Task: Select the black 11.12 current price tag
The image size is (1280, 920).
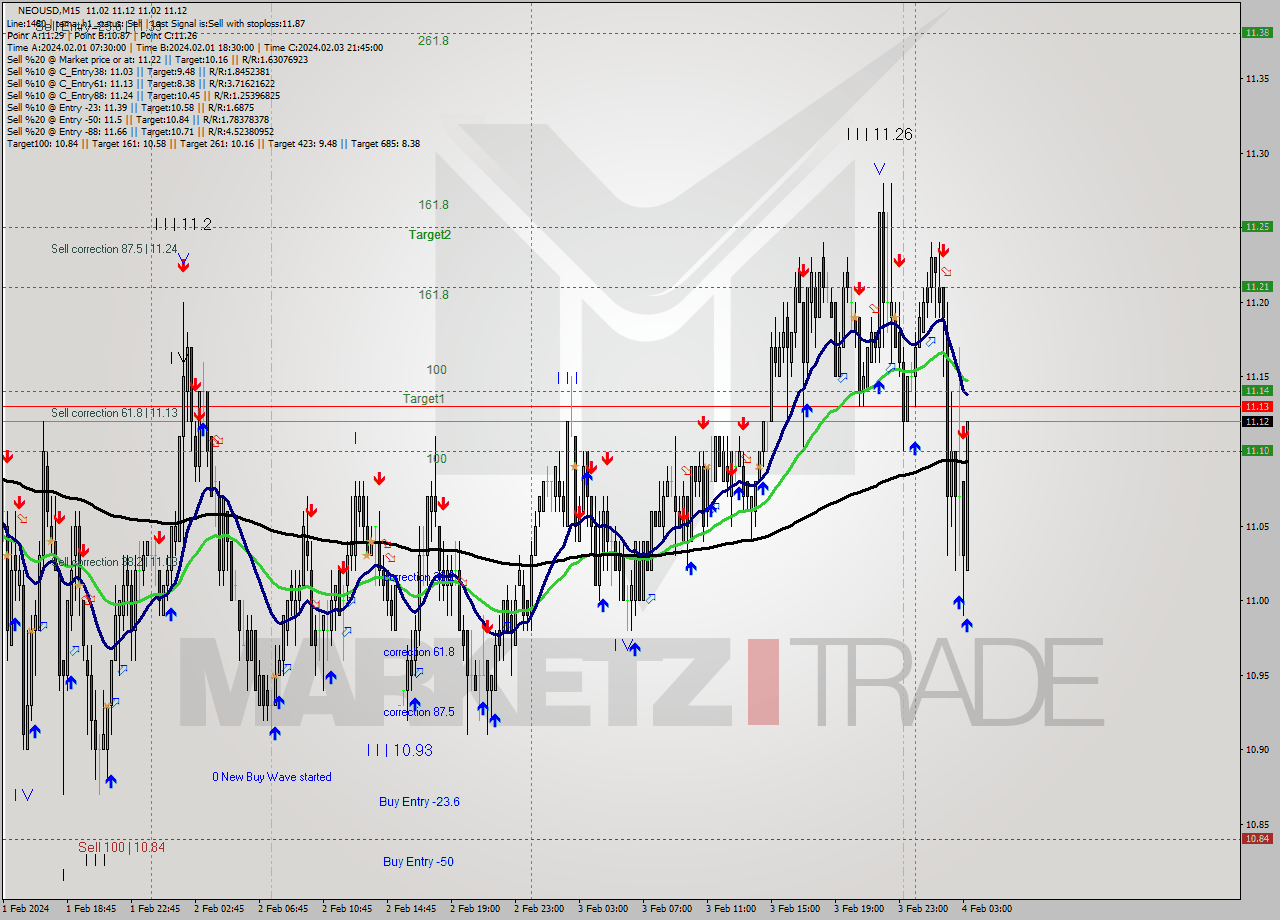Action: pyautogui.click(x=1257, y=422)
